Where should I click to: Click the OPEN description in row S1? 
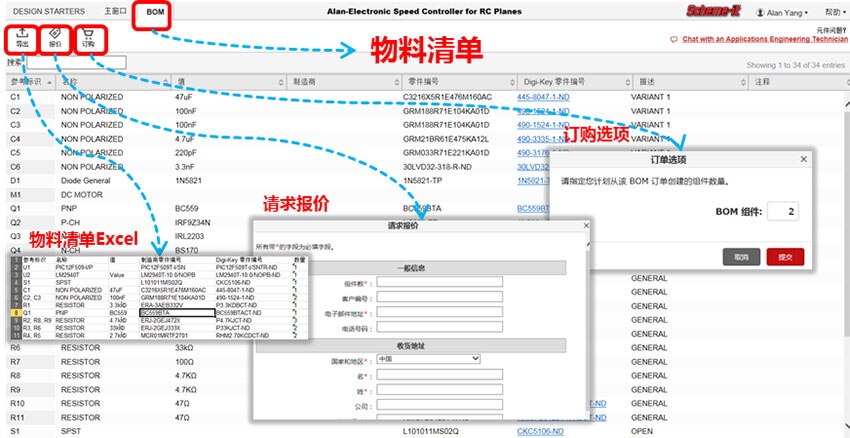pyautogui.click(x=641, y=431)
